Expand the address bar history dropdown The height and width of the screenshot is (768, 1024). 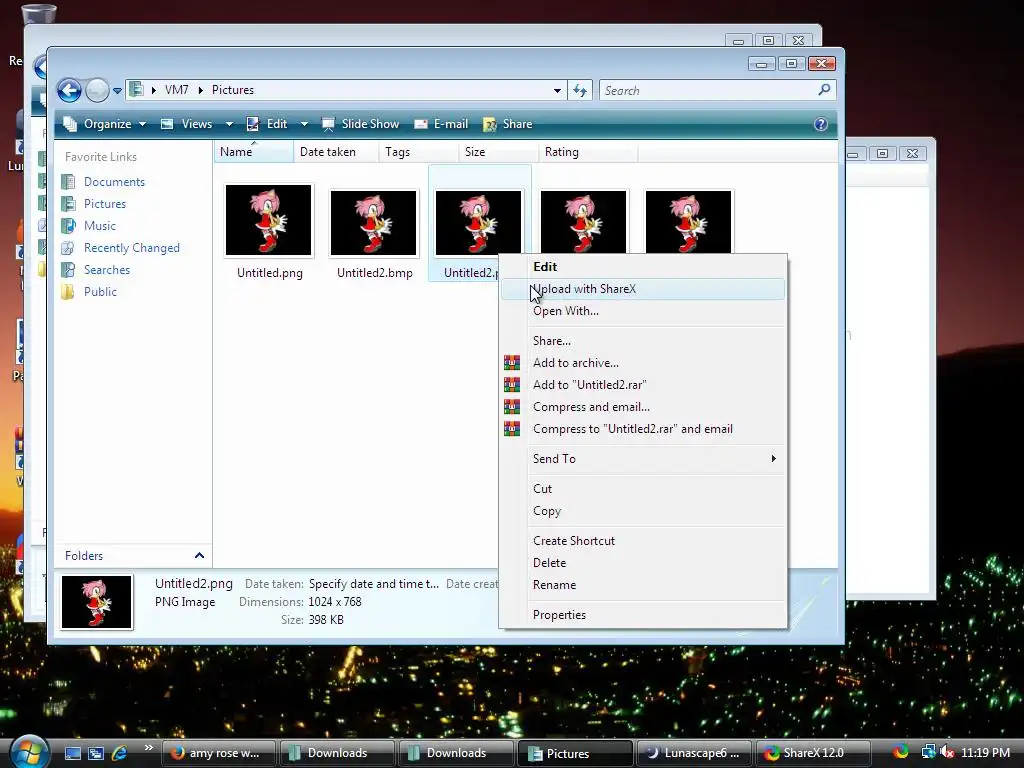pyautogui.click(x=557, y=90)
